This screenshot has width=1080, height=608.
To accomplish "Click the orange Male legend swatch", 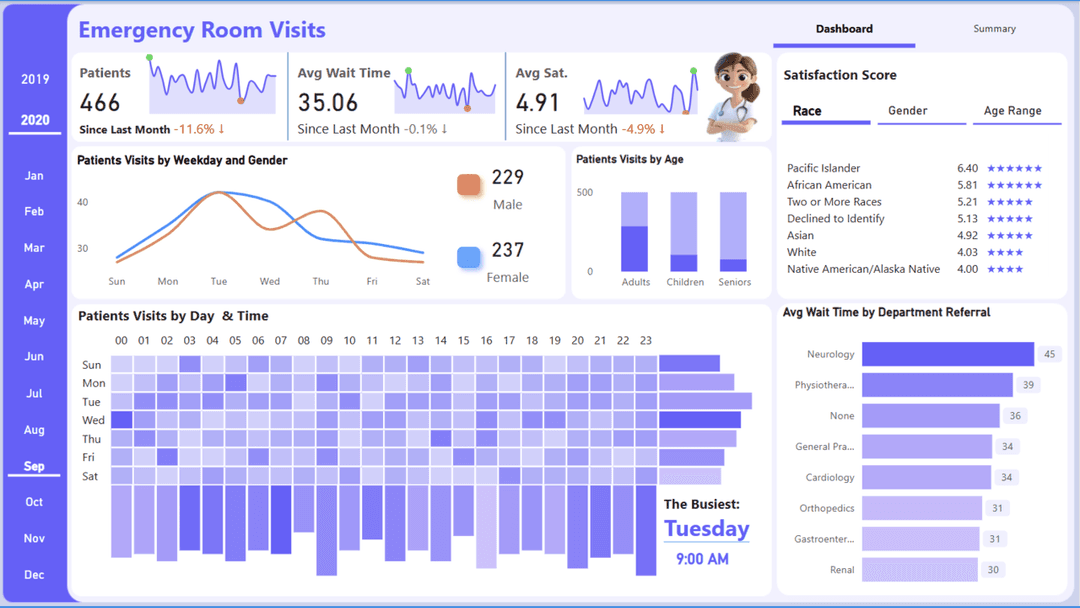I will 469,185.
